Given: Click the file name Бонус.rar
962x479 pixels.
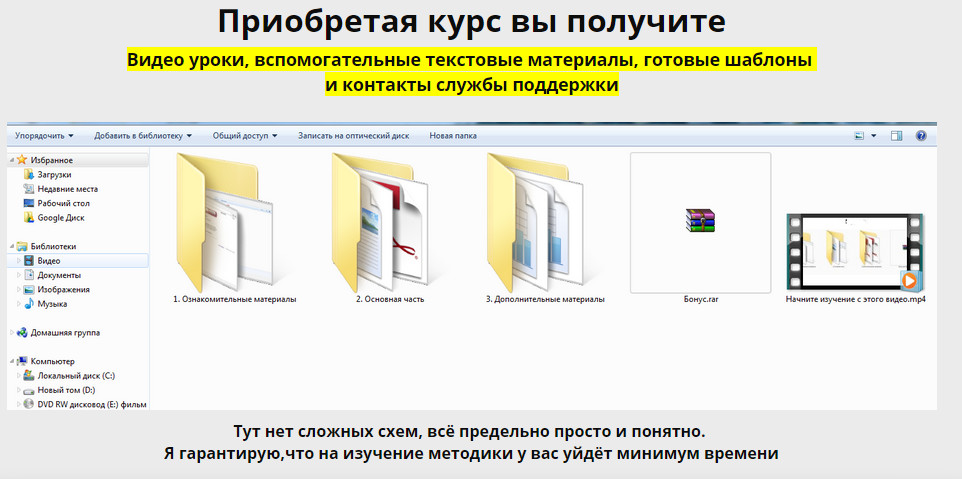Looking at the screenshot, I should pyautogui.click(x=701, y=299).
